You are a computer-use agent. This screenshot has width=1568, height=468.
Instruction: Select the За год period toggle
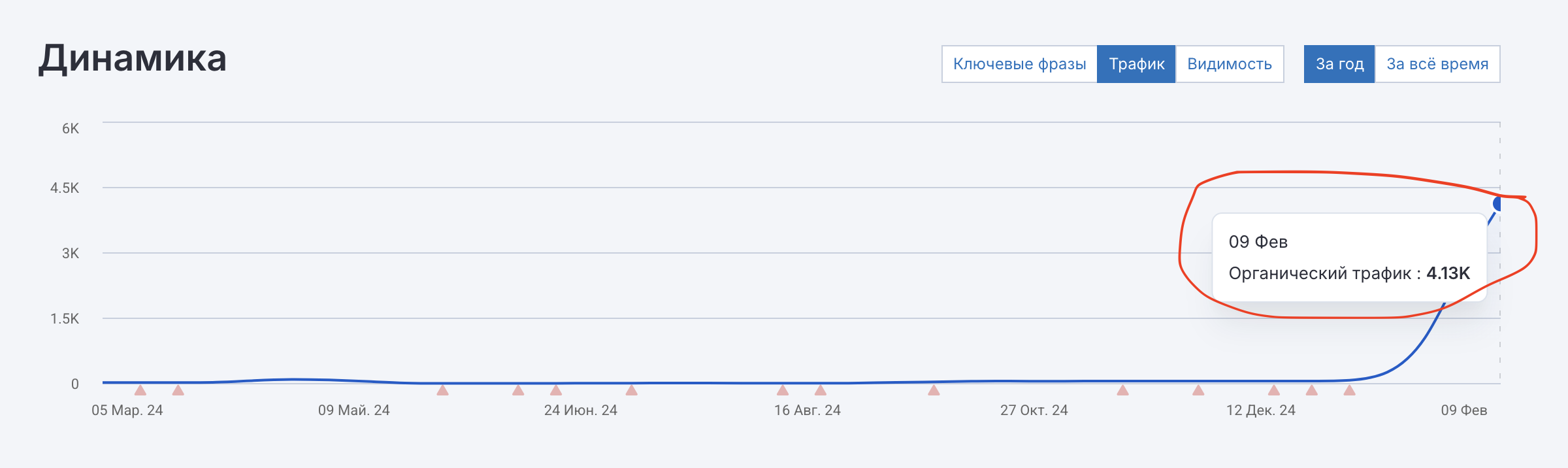1339,64
